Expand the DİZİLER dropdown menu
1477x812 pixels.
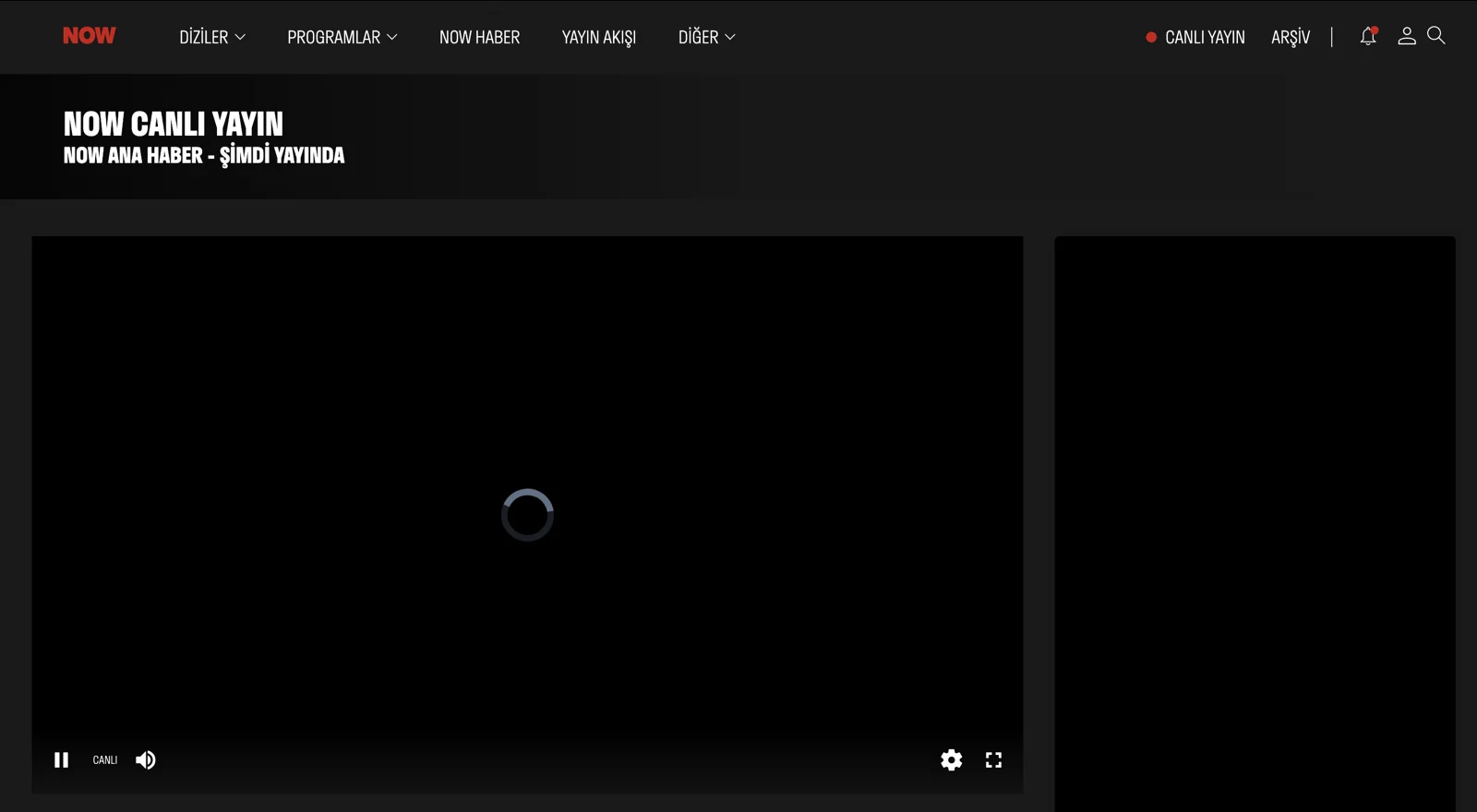(x=212, y=37)
